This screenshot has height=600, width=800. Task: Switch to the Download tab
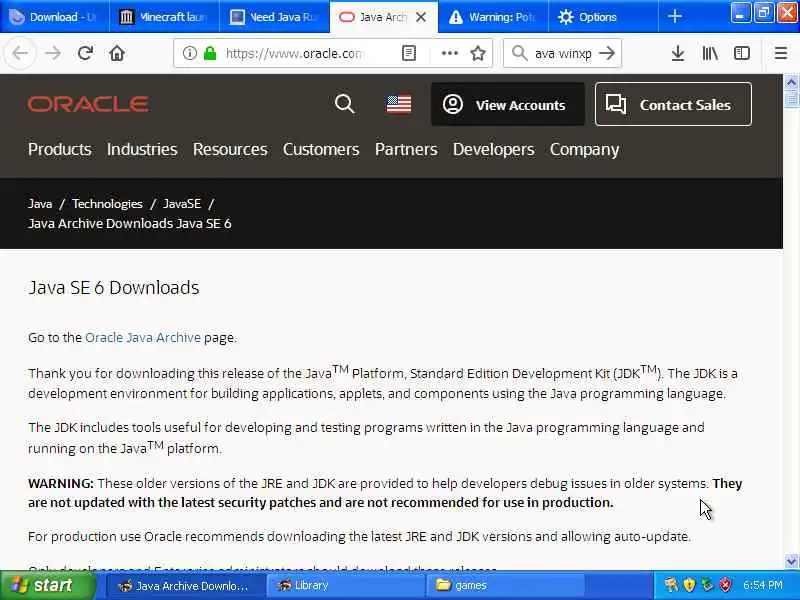coord(54,17)
